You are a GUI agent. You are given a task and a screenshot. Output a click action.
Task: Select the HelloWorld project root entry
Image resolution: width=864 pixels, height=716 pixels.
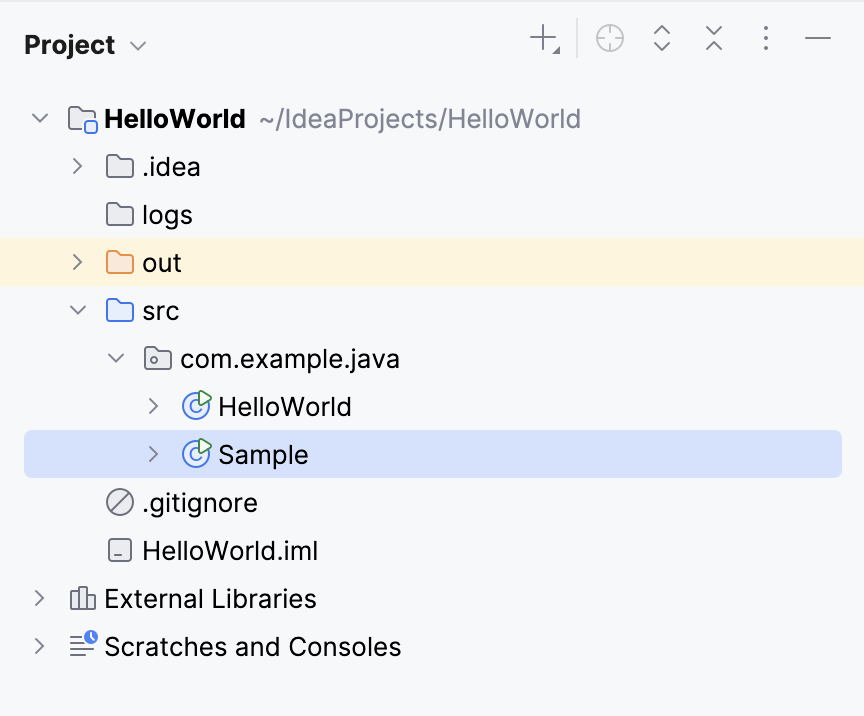[x=175, y=118]
